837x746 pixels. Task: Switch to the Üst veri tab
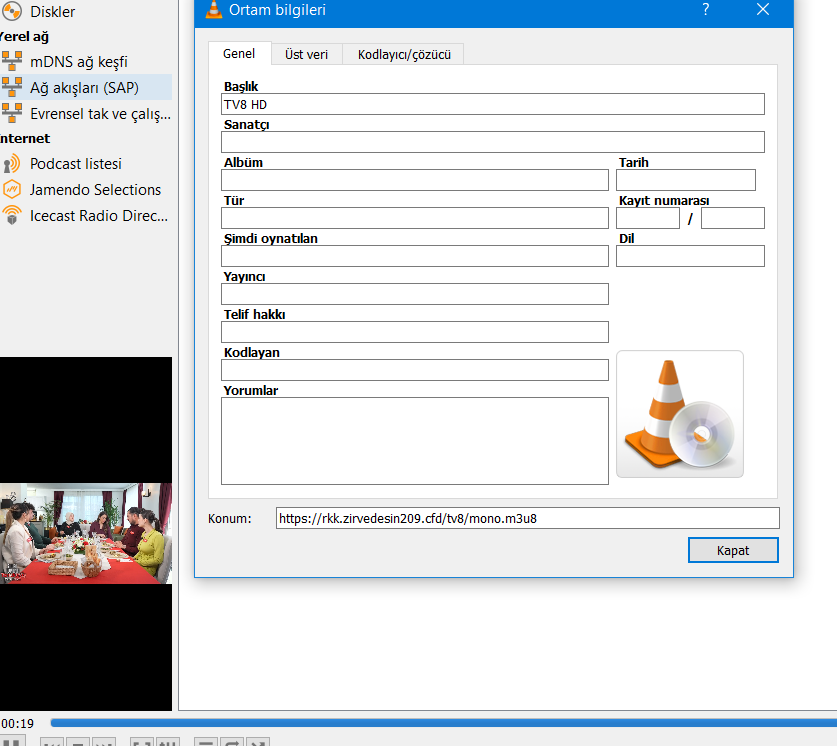pyautogui.click(x=306, y=54)
